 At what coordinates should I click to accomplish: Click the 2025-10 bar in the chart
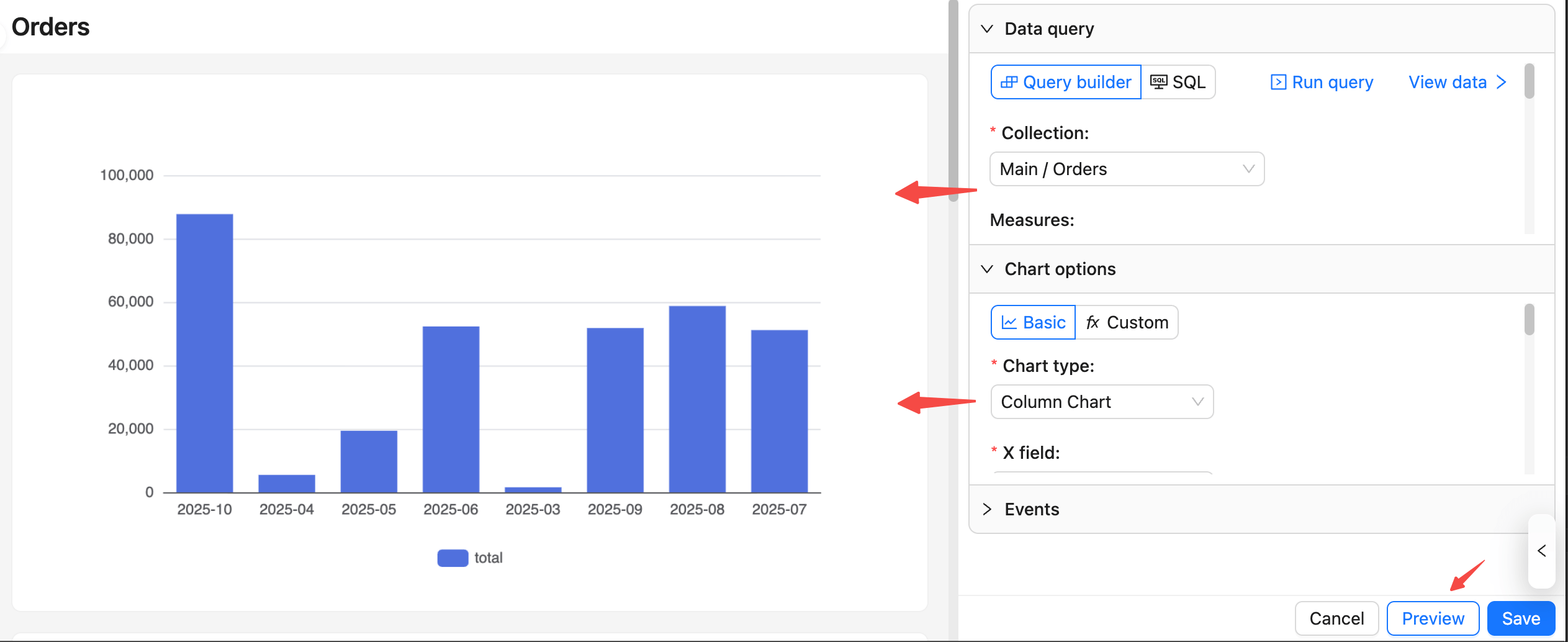[204, 353]
